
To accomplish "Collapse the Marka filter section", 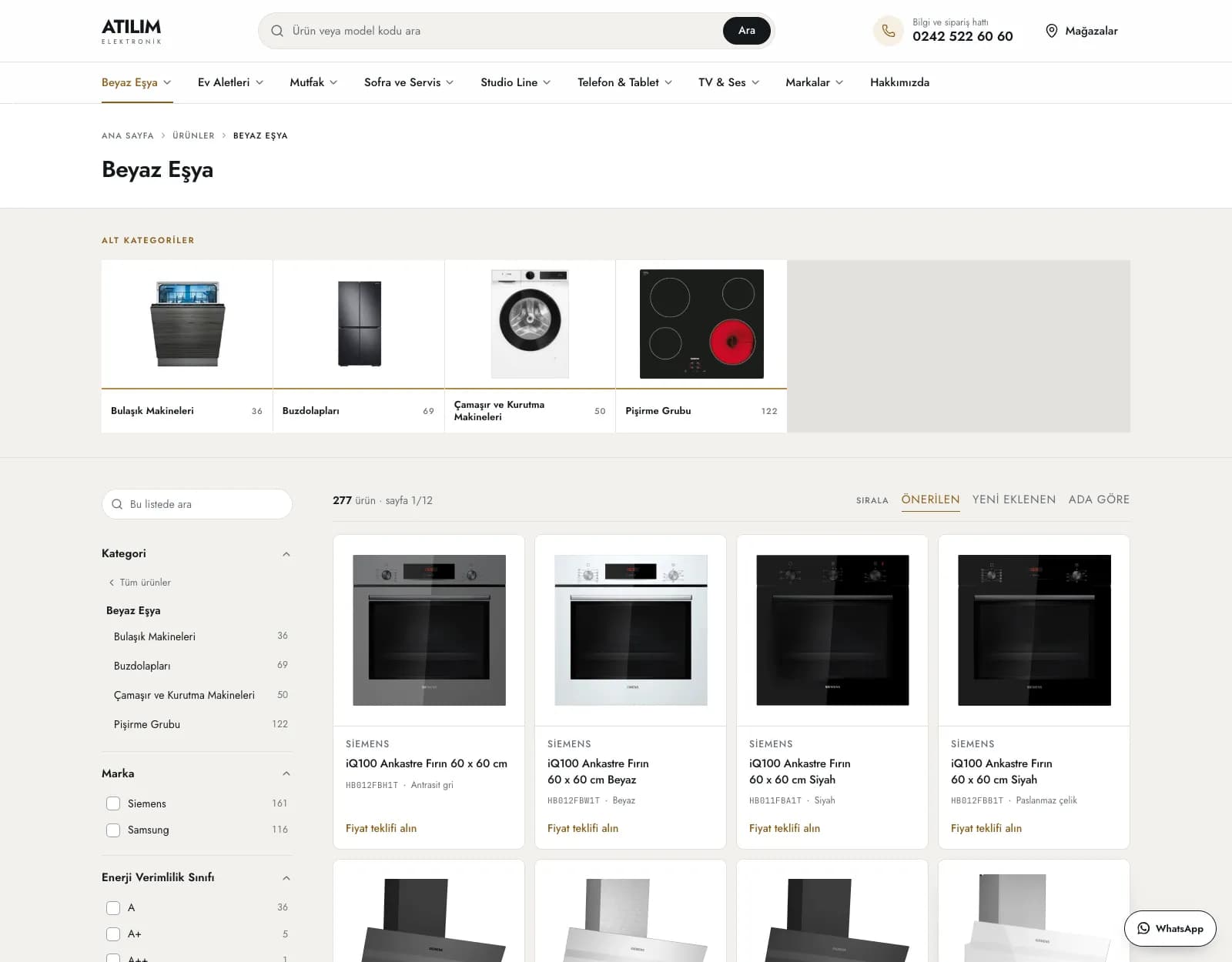I will [x=286, y=773].
